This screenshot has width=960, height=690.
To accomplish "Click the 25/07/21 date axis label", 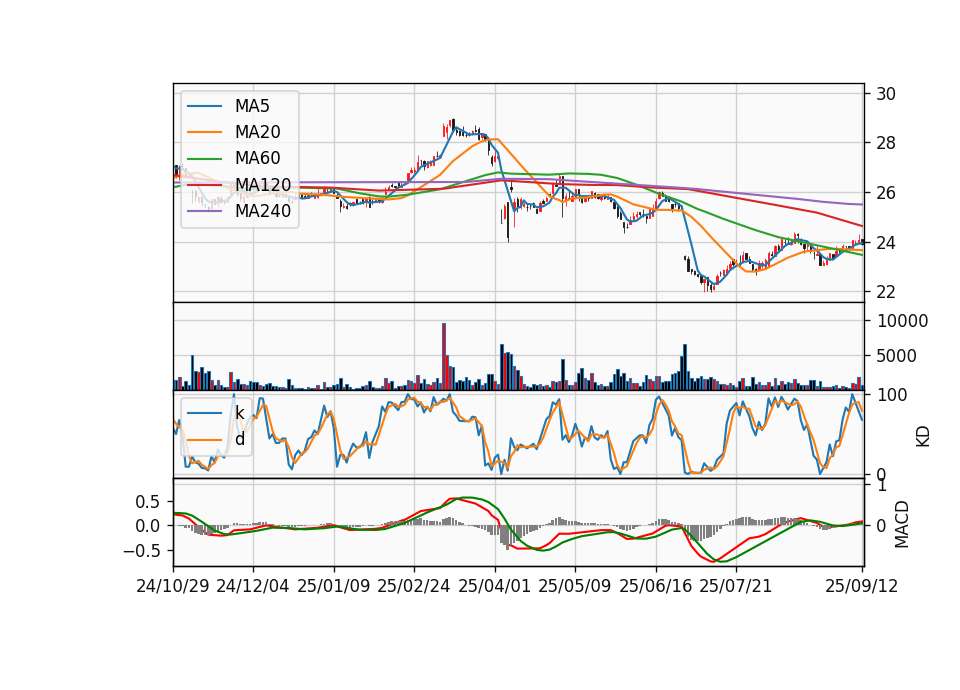I will coord(735,586).
